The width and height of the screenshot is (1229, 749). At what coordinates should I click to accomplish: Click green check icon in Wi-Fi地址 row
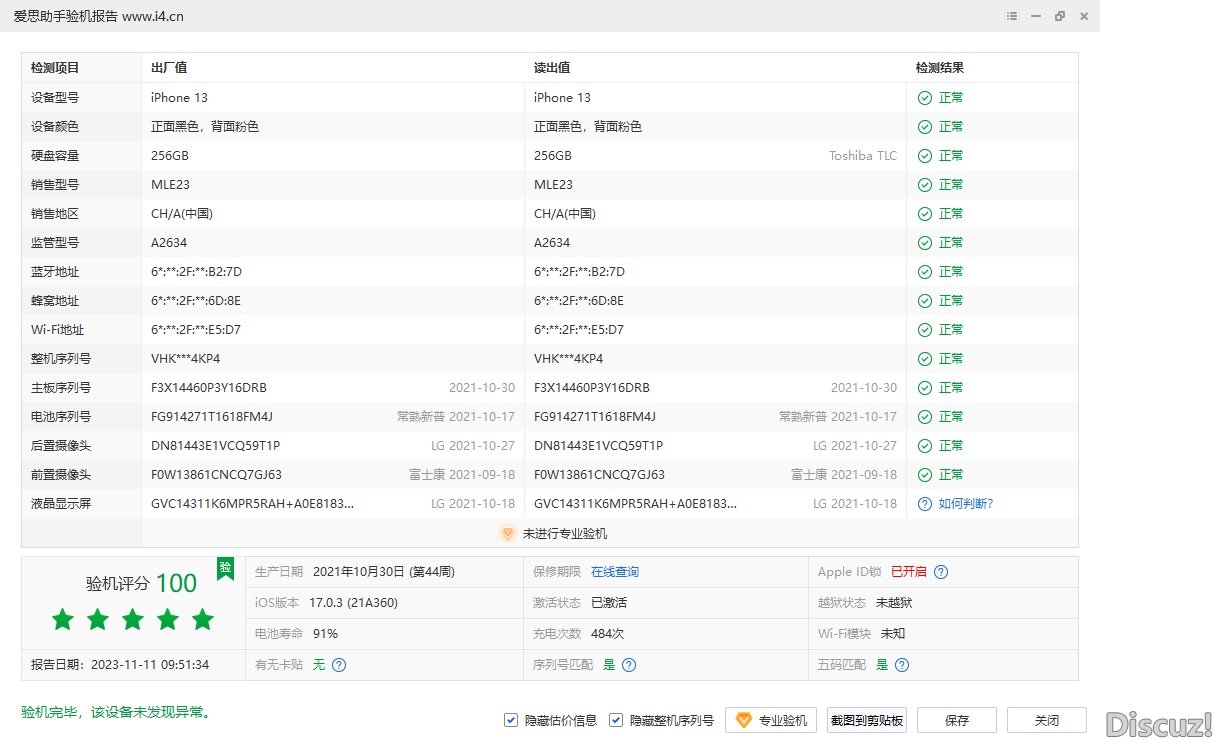click(925, 330)
